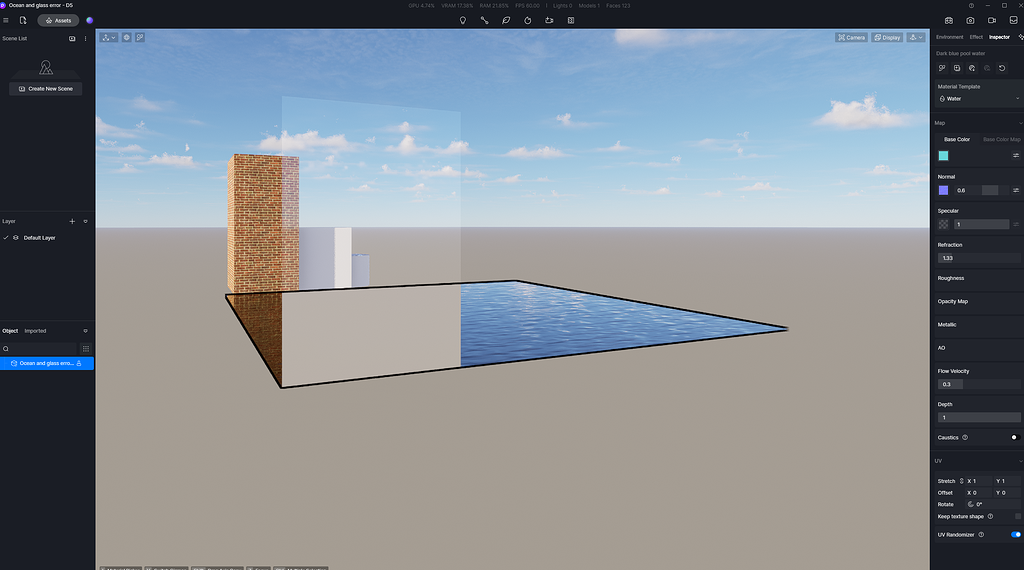Select the Ocean and glass error object
This screenshot has width=1024, height=570.
[47, 363]
